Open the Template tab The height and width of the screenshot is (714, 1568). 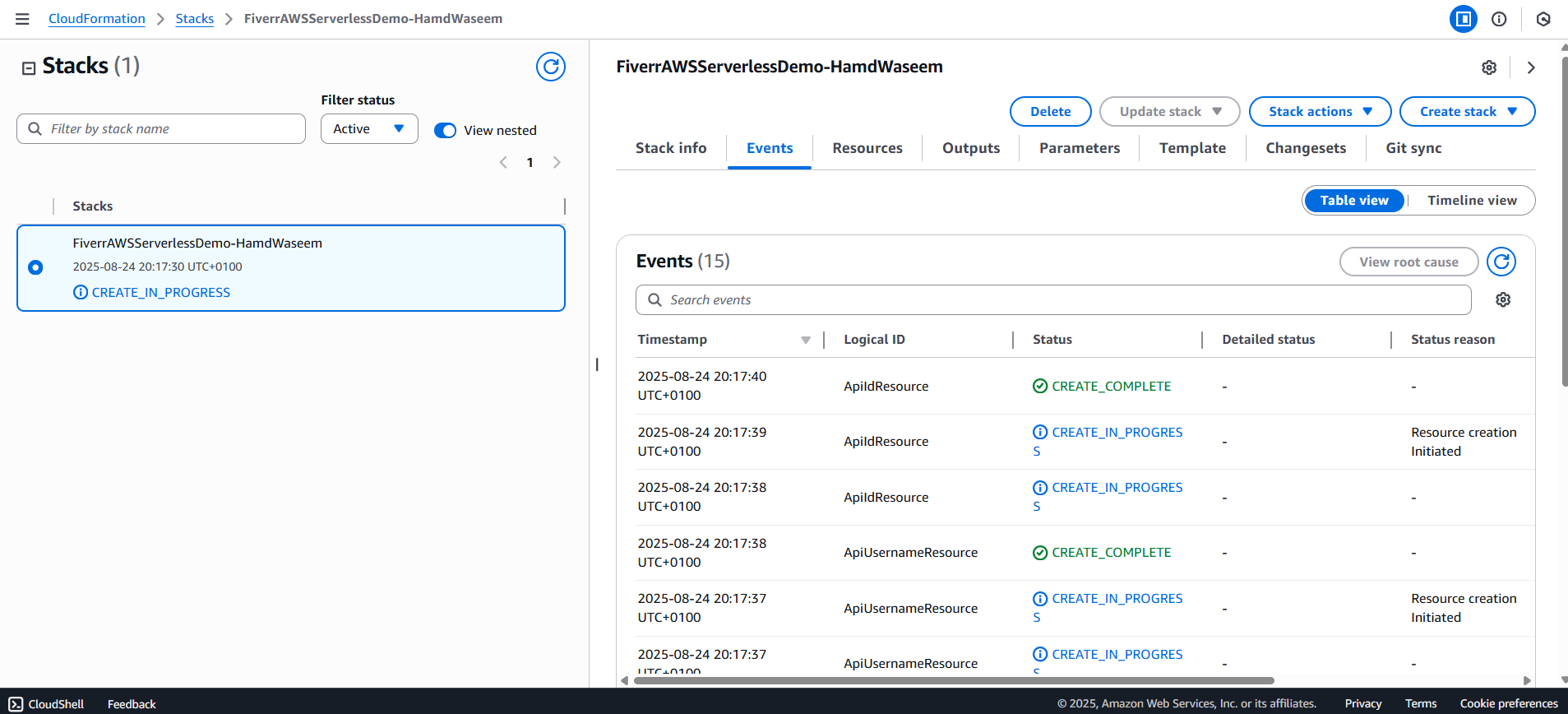[x=1192, y=148]
